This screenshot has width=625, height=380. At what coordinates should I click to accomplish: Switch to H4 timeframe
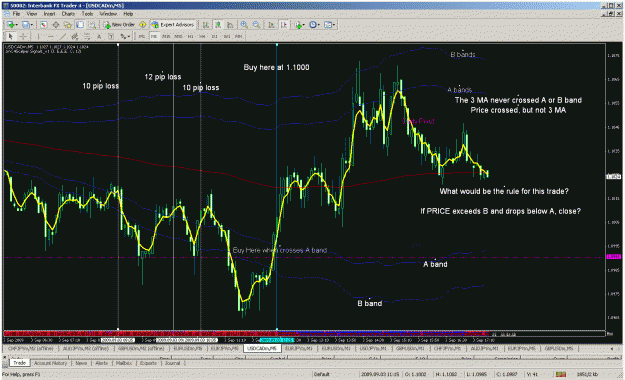(x=202, y=36)
